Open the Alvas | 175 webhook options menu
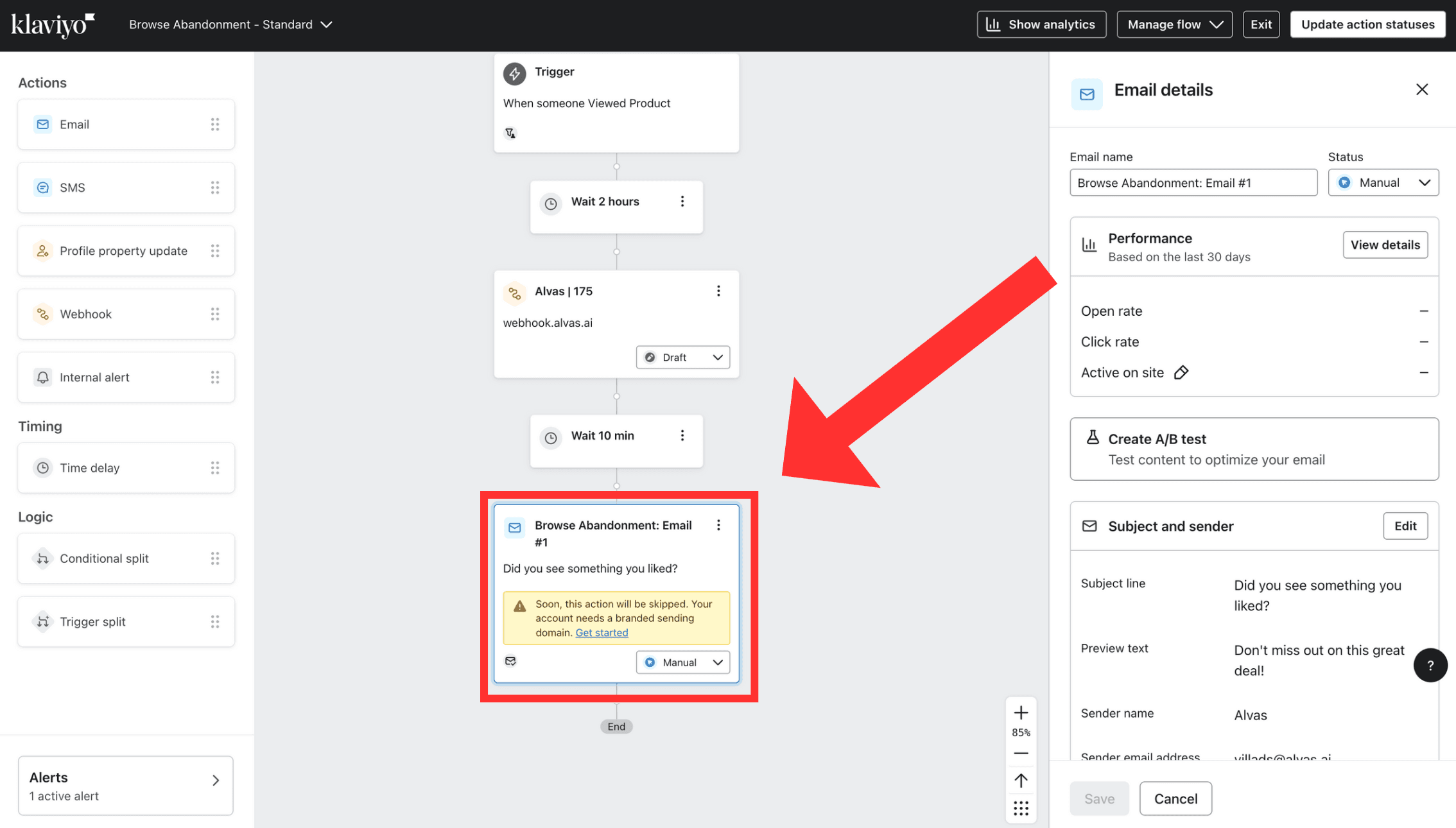Image resolution: width=1456 pixels, height=828 pixels. tap(718, 291)
